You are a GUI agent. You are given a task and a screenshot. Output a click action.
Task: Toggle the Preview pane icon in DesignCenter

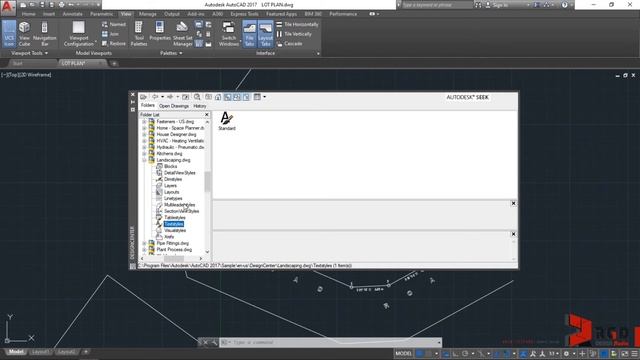[x=237, y=97]
